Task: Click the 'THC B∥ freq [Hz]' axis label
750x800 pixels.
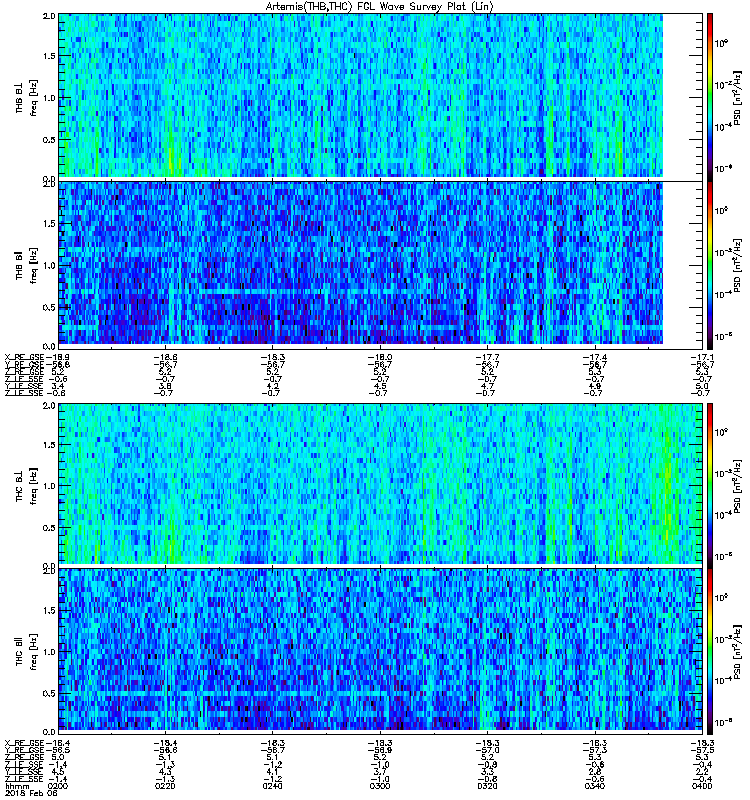Action: coord(26,651)
